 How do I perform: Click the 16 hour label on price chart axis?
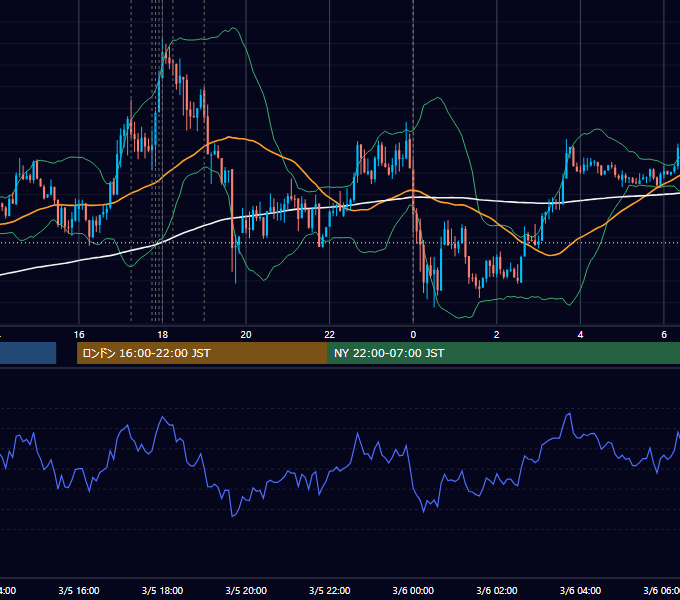79,335
